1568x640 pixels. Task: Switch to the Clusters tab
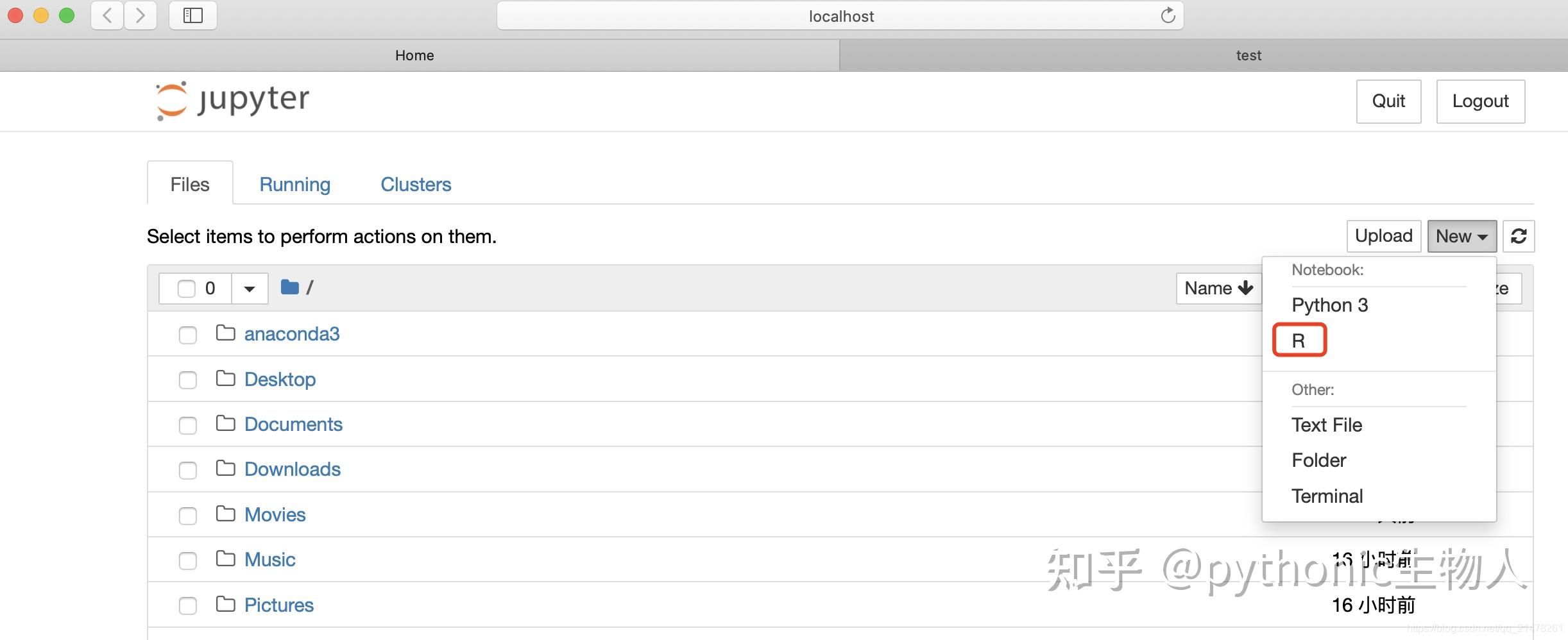click(x=416, y=184)
